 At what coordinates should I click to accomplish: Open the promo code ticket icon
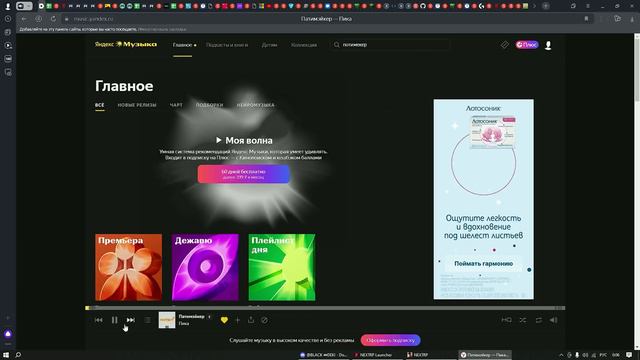(x=505, y=45)
